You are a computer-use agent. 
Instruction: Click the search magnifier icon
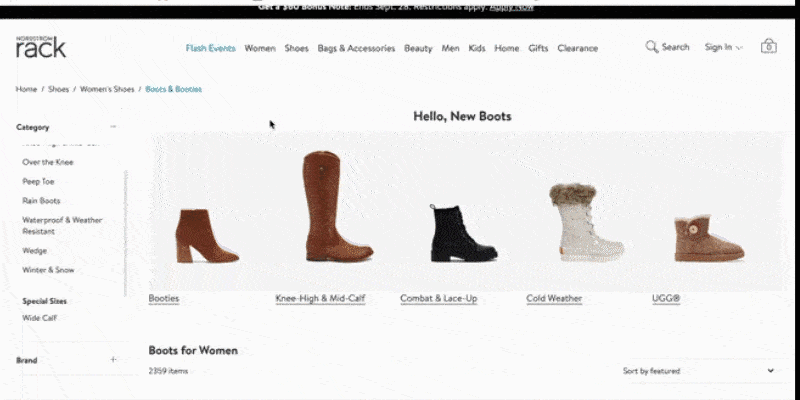click(651, 47)
